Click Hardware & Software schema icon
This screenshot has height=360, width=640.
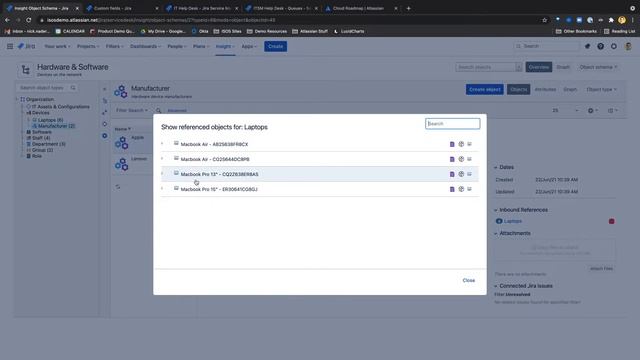25,70
